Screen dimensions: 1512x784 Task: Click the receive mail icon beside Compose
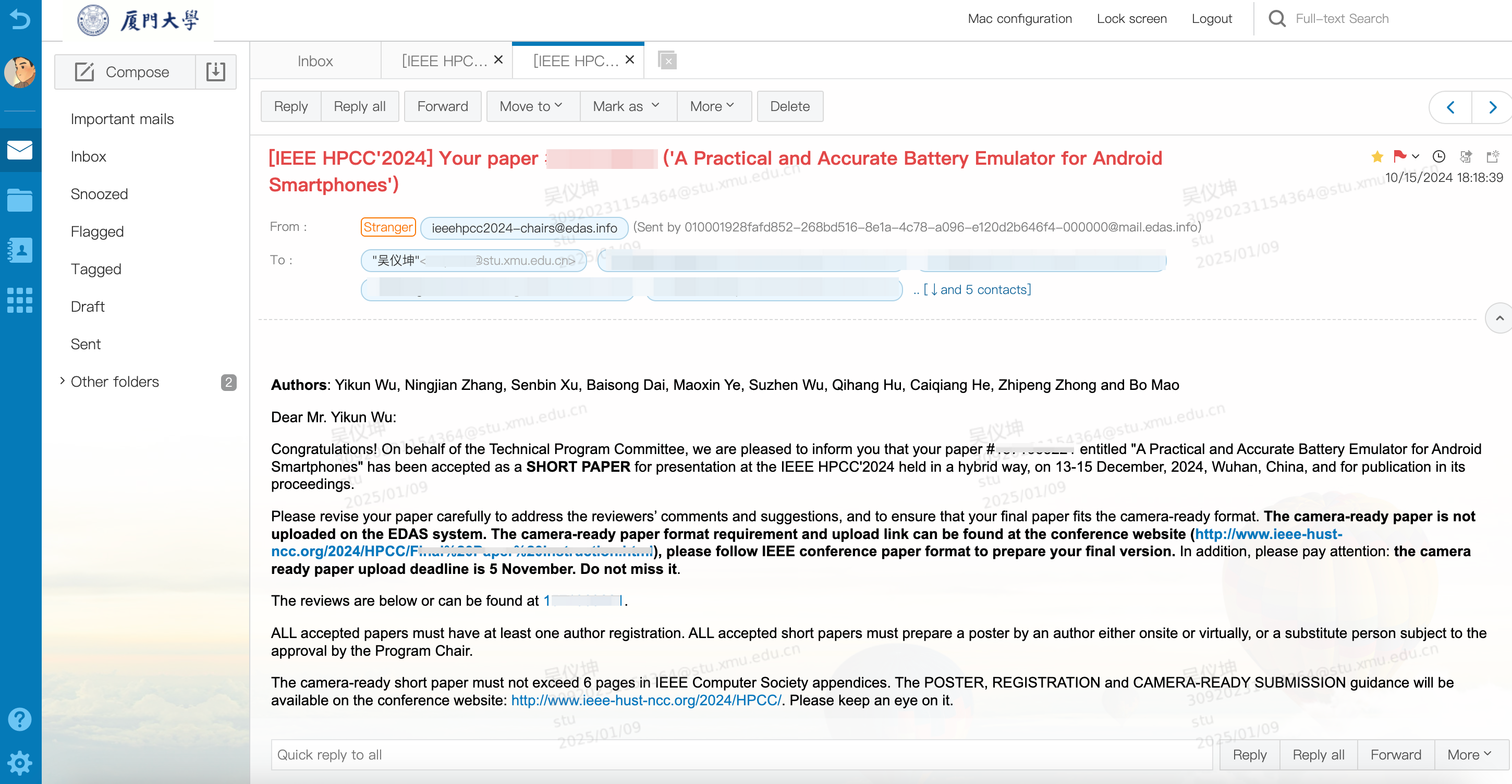(215, 71)
